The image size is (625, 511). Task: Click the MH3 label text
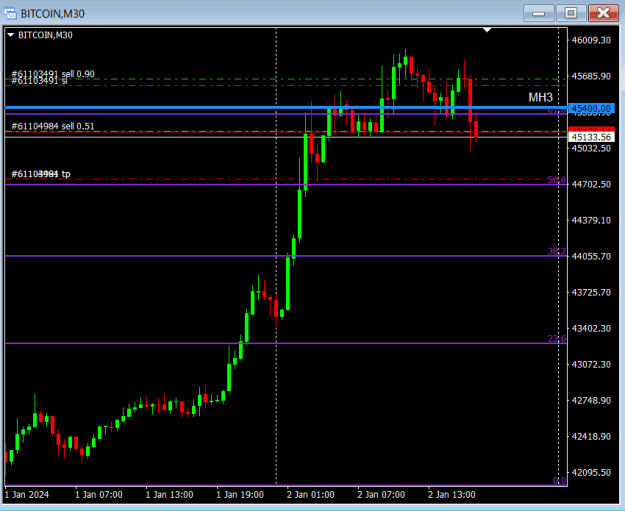point(540,97)
